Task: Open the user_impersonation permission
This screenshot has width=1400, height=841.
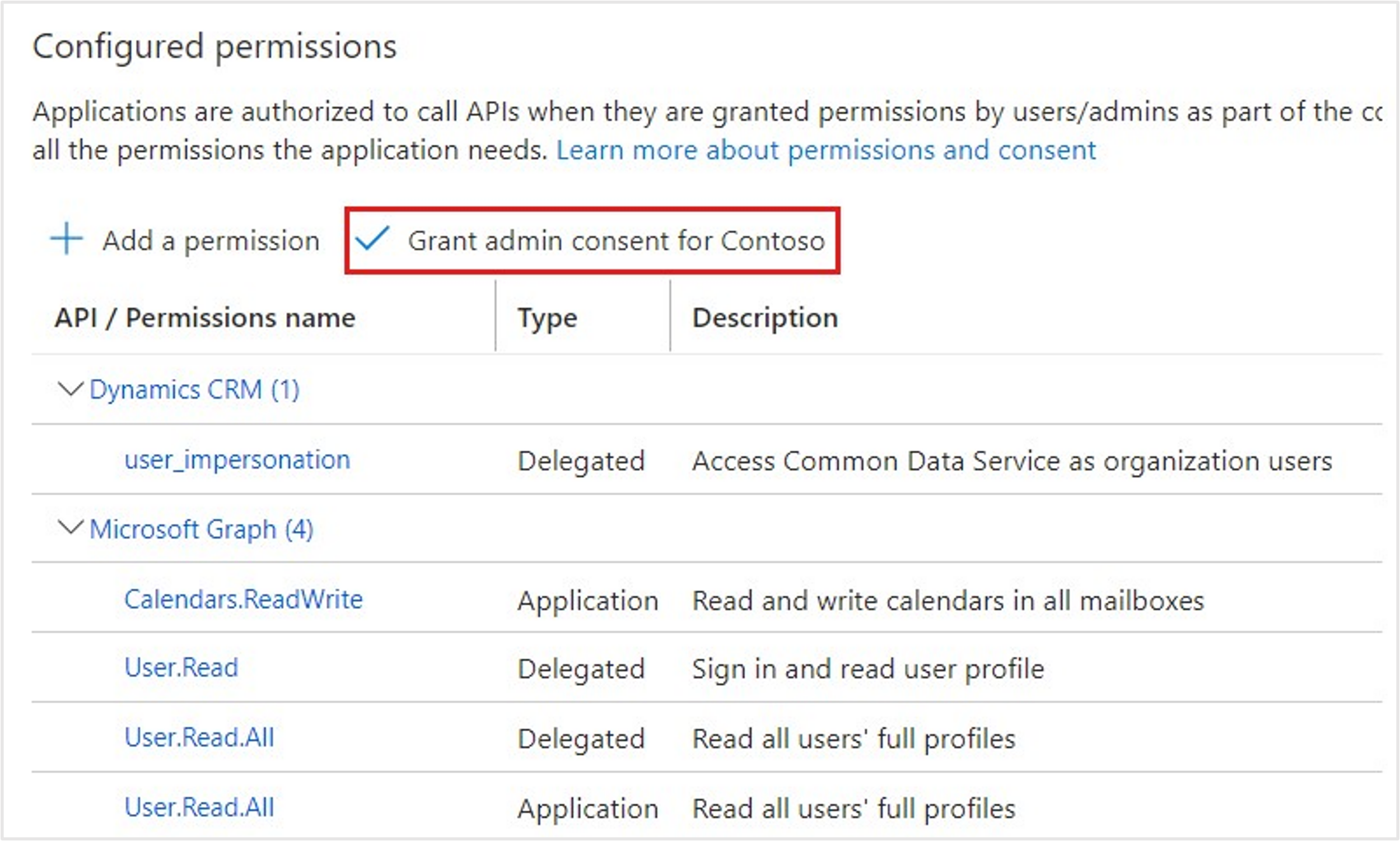Action: (x=237, y=459)
